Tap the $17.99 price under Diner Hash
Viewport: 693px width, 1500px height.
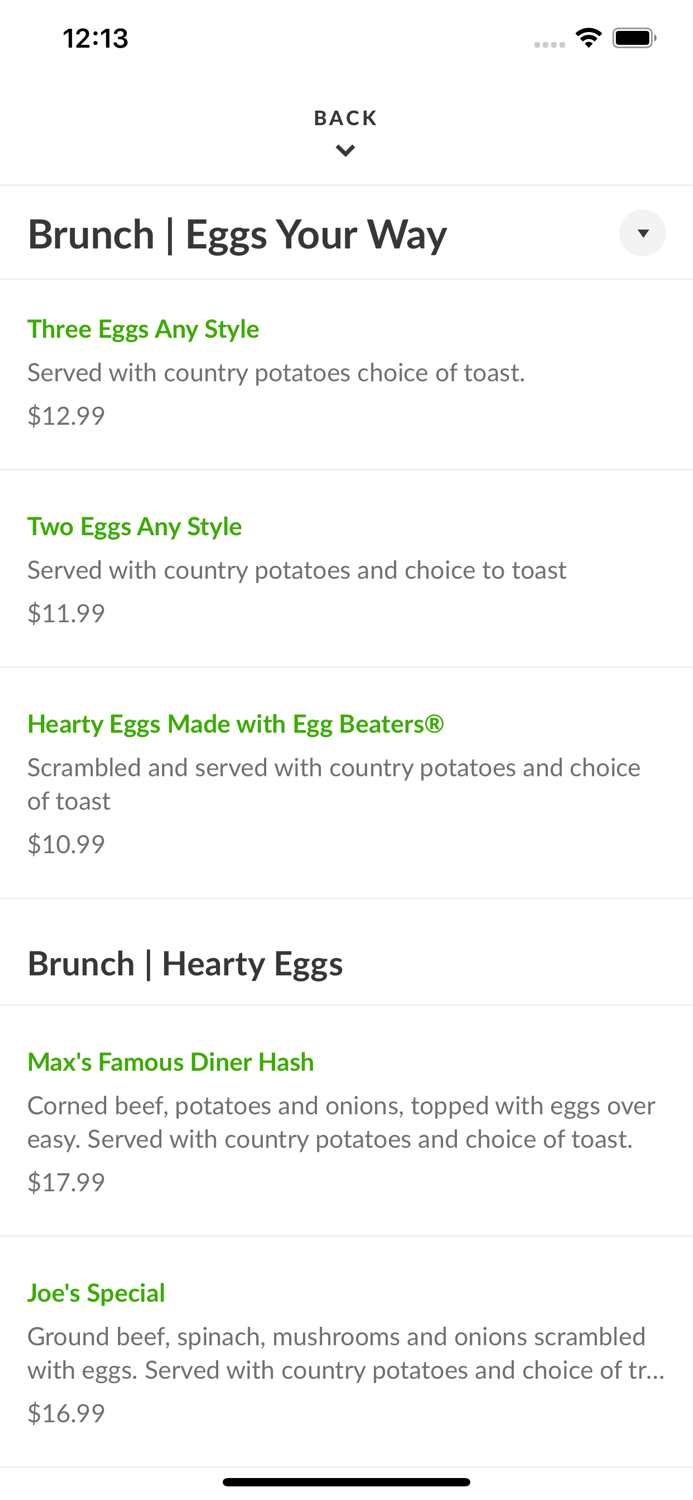[x=66, y=1182]
